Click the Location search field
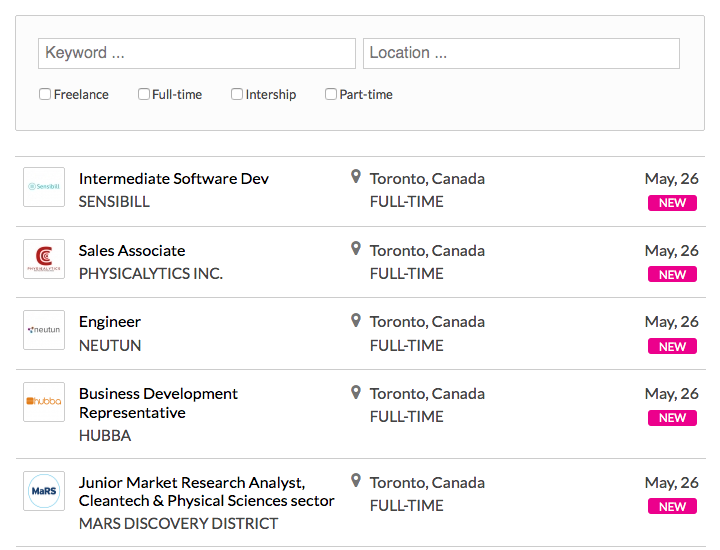Viewport: 720px width, 550px height. (521, 53)
